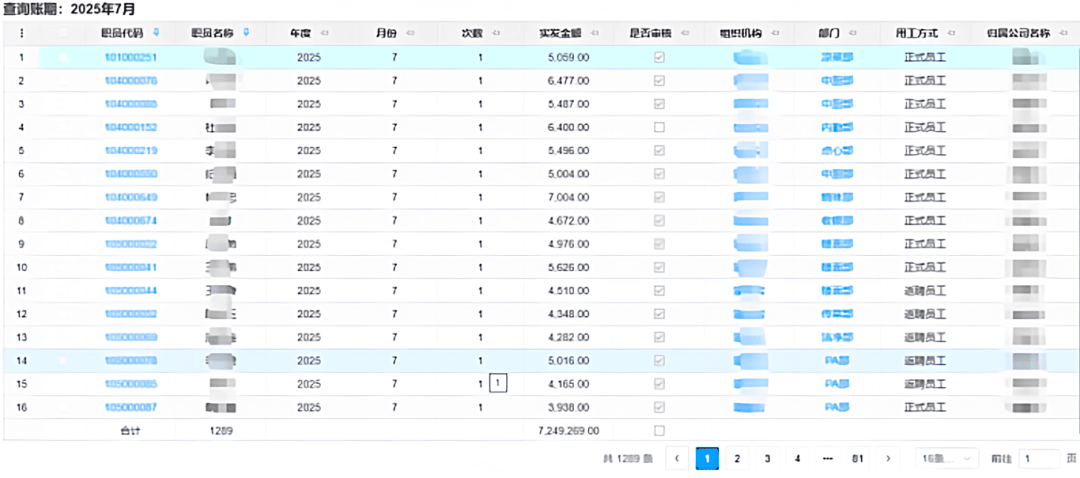Click the filter icon beside 职员代码 header
Screen dimensions: 1080x478
pyautogui.click(x=156, y=32)
